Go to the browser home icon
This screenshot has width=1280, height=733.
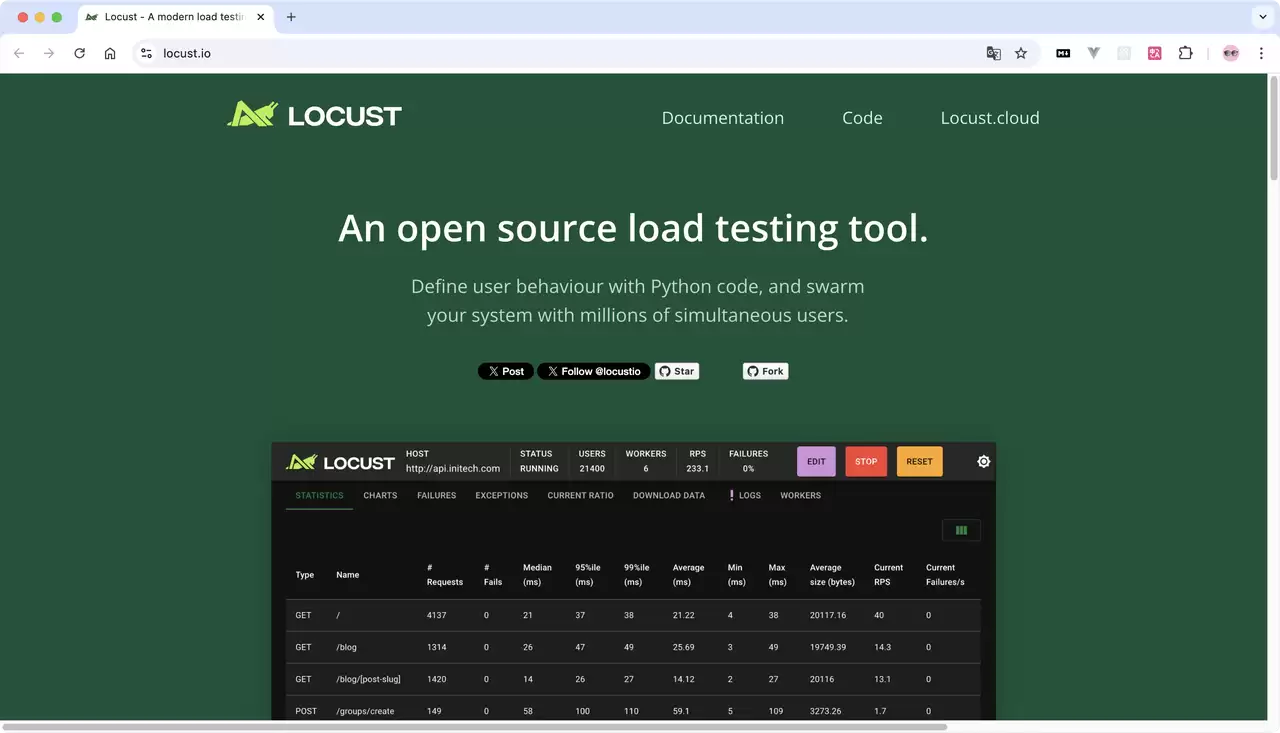(110, 53)
